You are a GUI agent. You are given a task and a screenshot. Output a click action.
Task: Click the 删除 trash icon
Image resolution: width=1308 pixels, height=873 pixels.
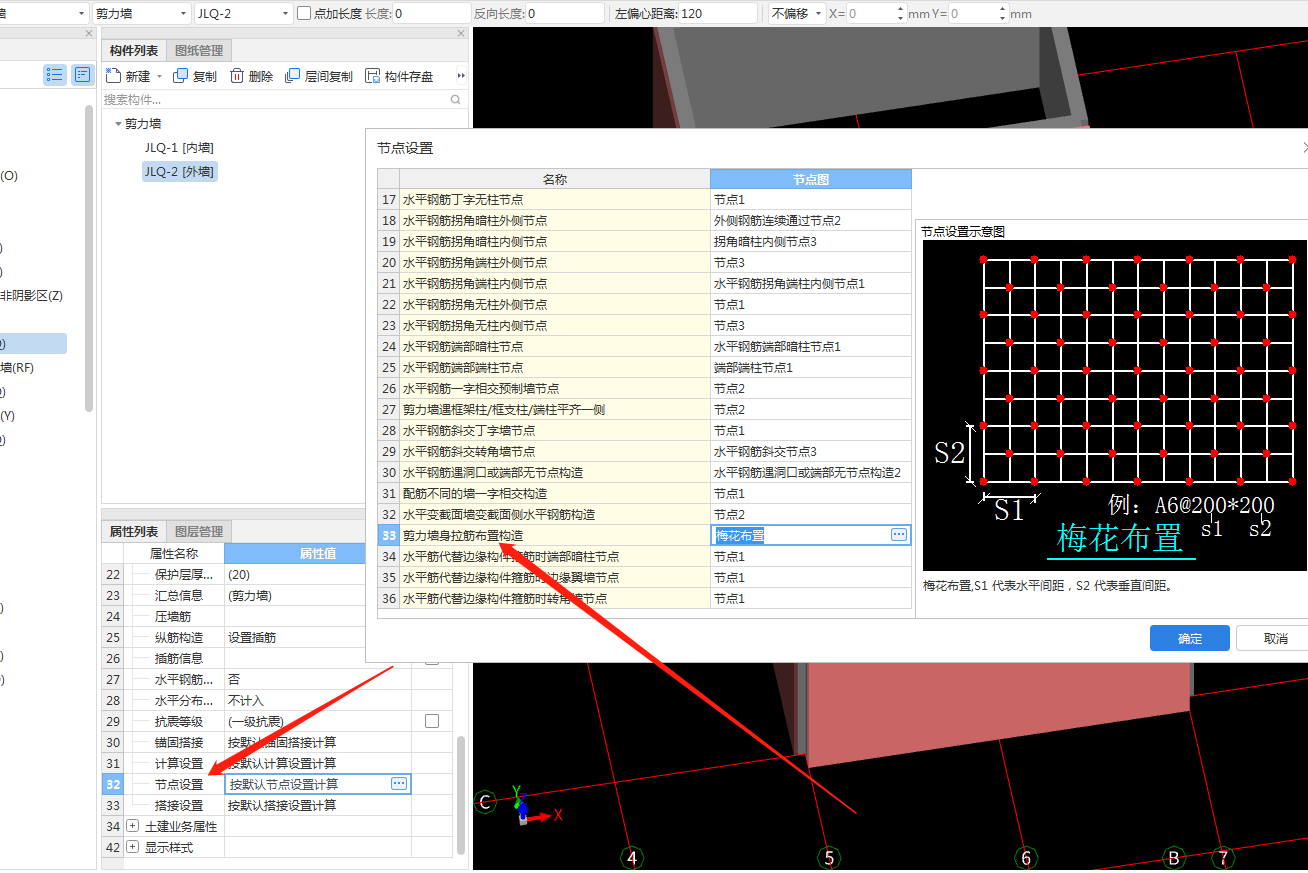[237, 76]
